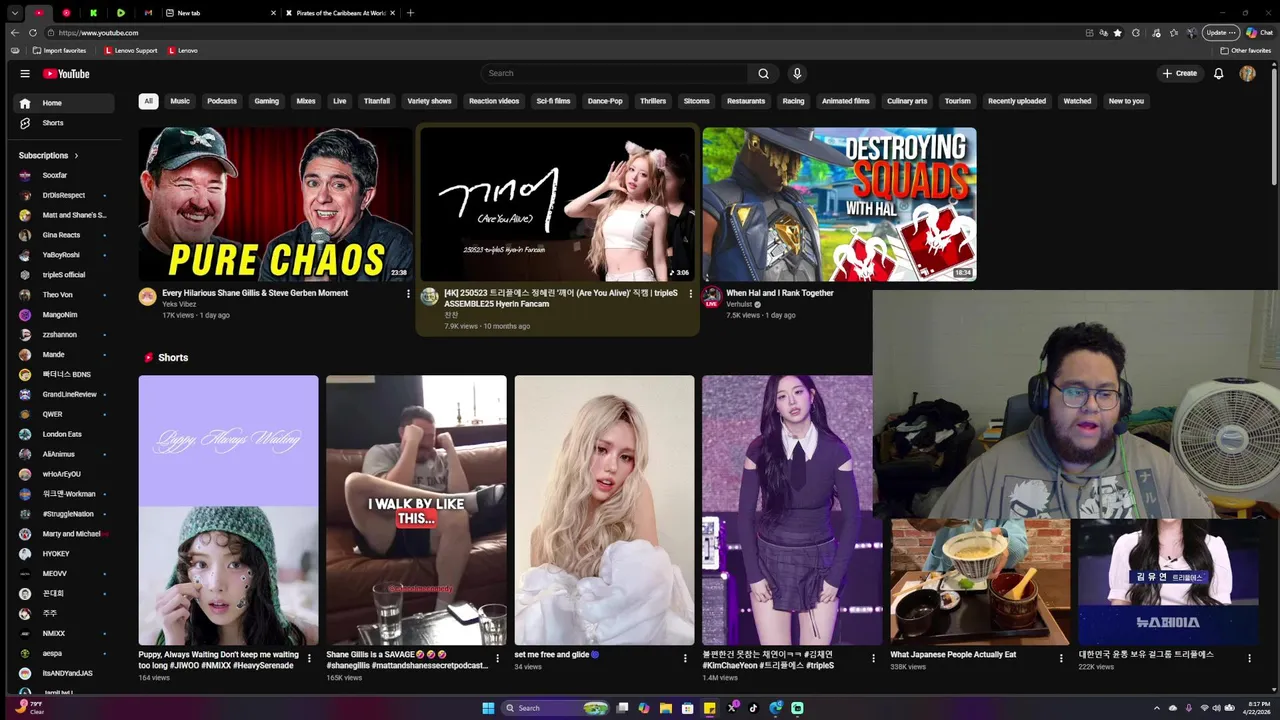Select the Titanfall filter chip
1280x720 pixels.
377,101
